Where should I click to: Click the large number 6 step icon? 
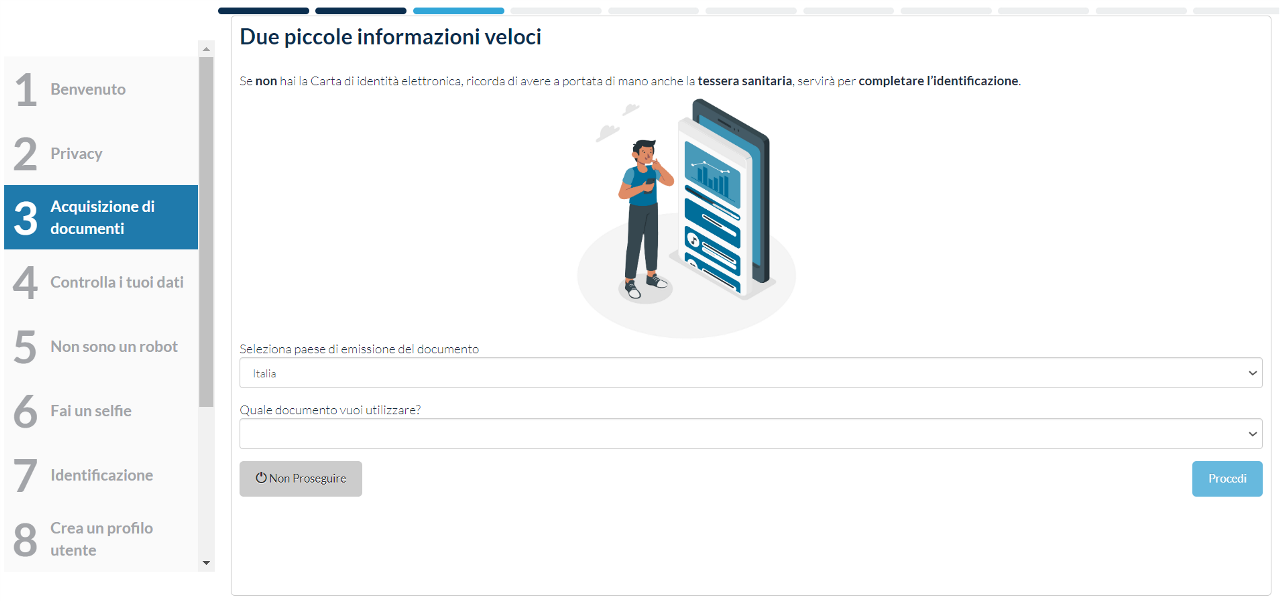(x=26, y=411)
